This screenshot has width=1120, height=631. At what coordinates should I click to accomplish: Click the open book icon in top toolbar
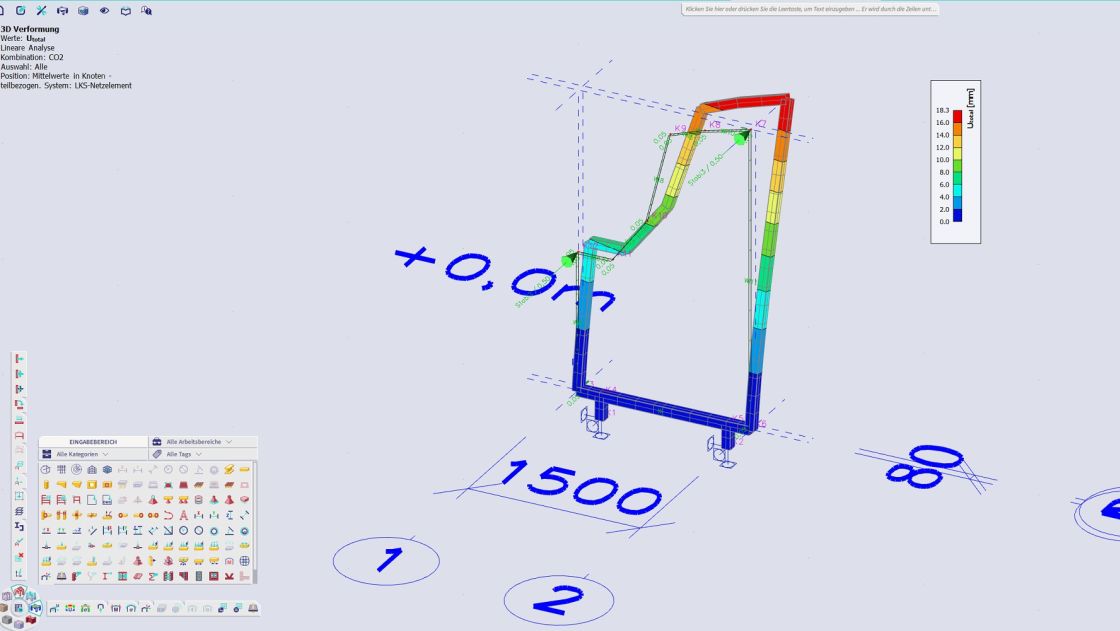125,10
